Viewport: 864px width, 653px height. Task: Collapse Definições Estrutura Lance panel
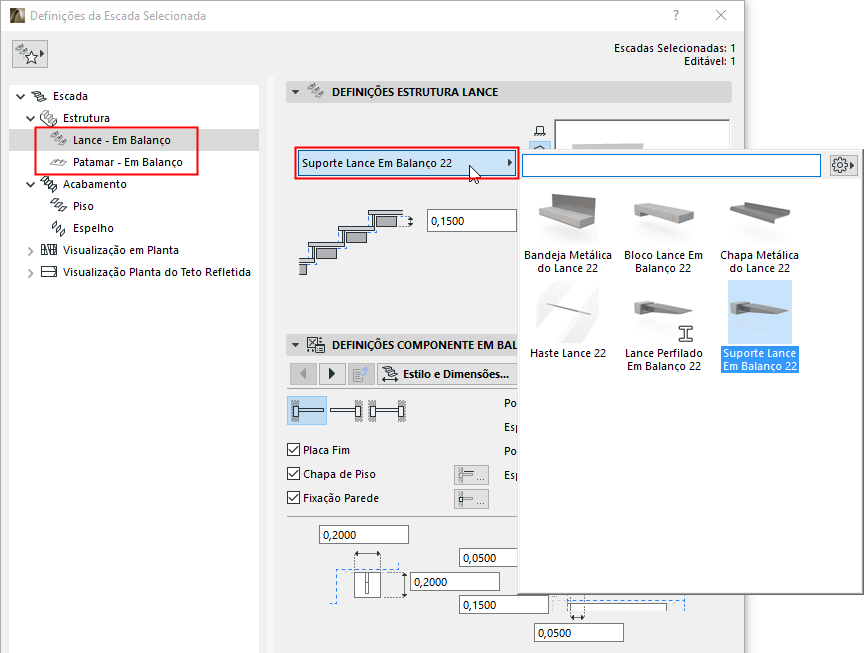295,92
